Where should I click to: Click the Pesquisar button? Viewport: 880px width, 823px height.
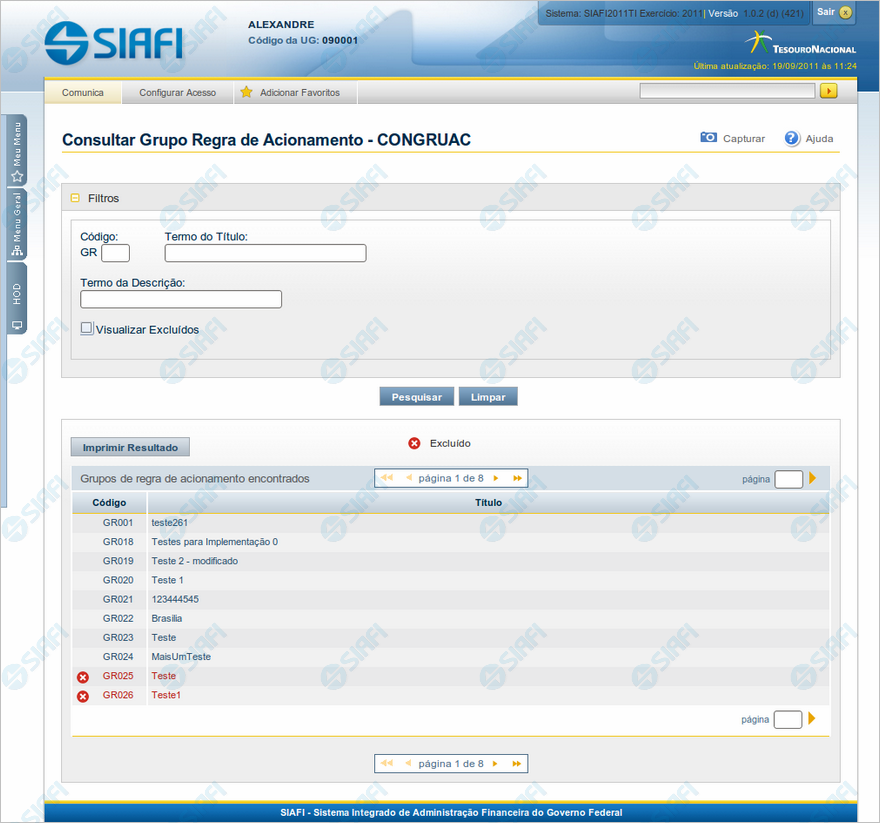pos(417,397)
